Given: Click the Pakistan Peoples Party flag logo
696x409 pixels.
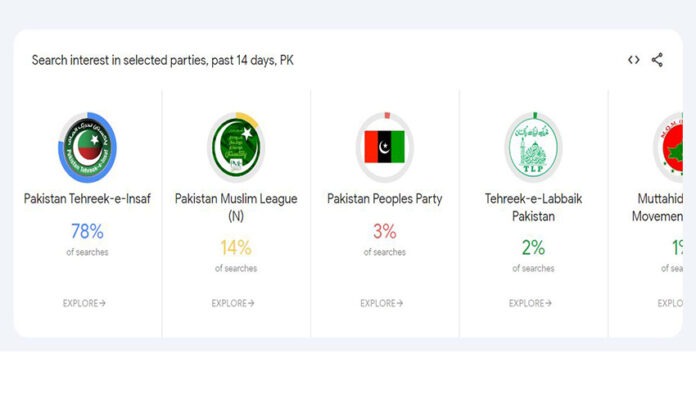Looking at the screenshot, I should click(385, 147).
